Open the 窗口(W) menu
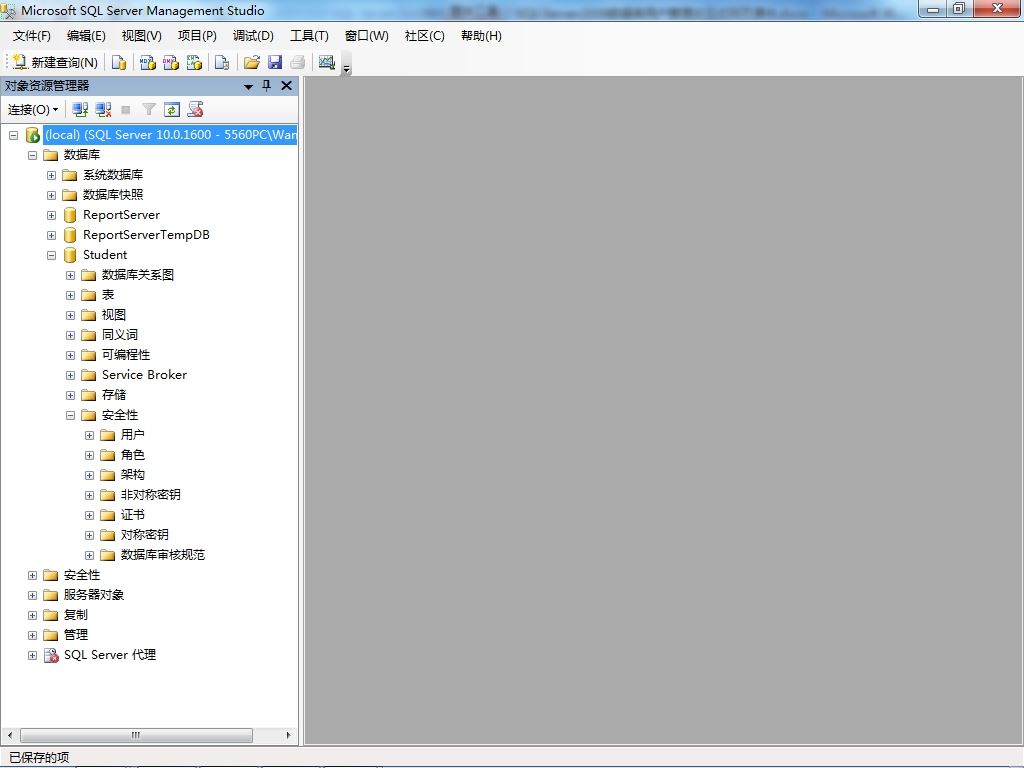Viewport: 1024px width, 768px height. pos(366,36)
